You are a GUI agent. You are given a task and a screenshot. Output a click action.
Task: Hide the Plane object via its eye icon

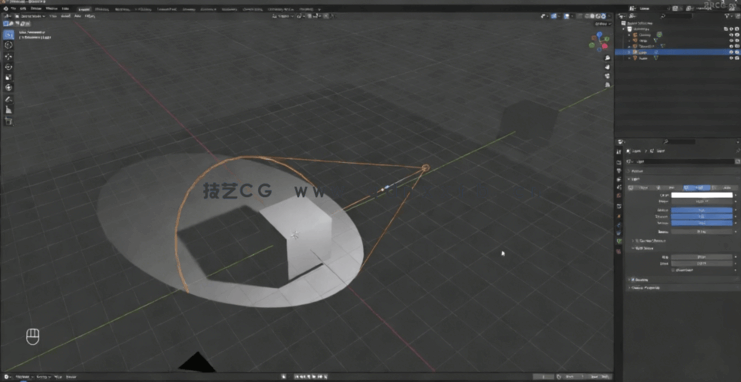click(x=731, y=58)
